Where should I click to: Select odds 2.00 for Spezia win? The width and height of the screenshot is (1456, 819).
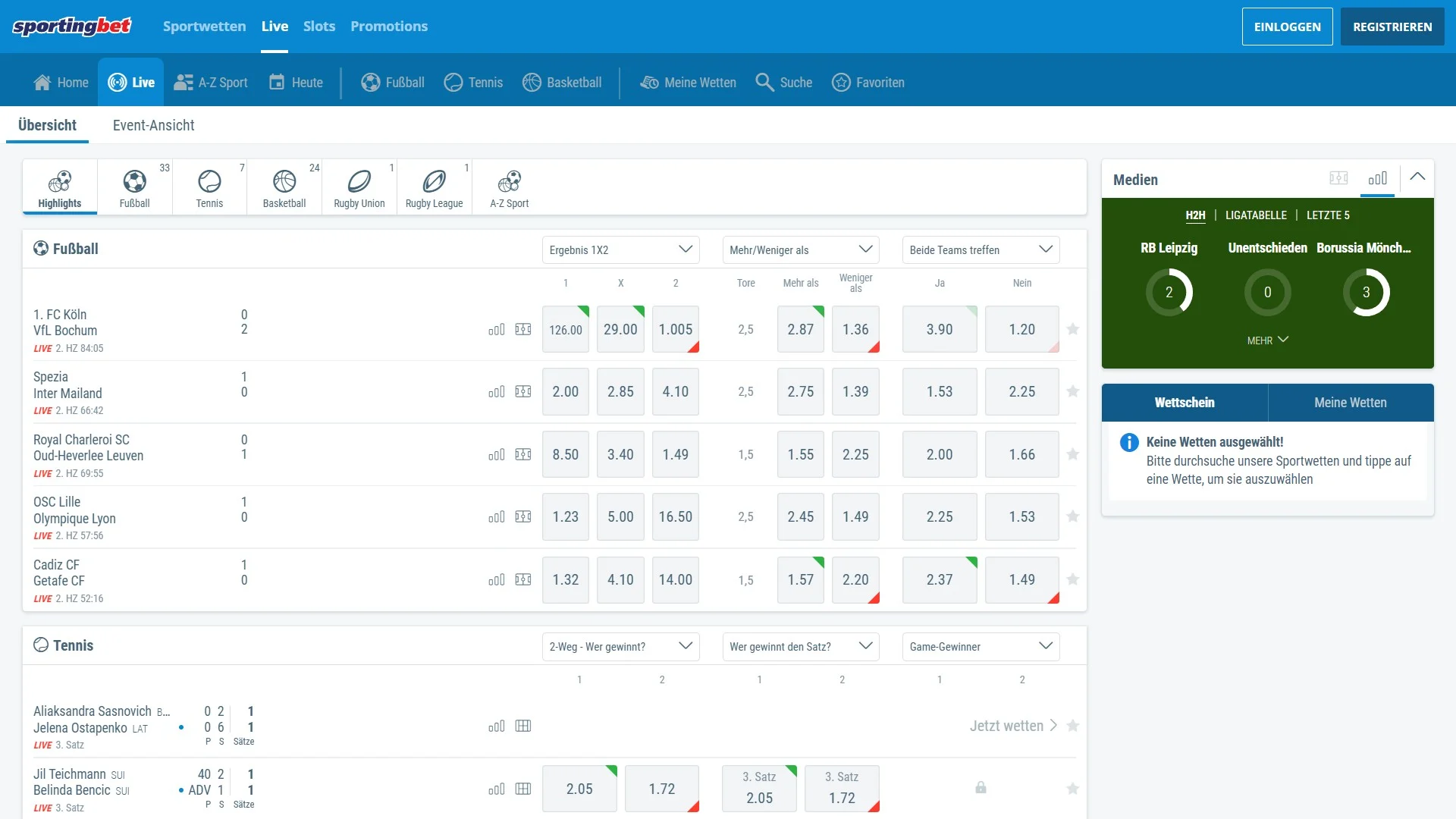565,392
